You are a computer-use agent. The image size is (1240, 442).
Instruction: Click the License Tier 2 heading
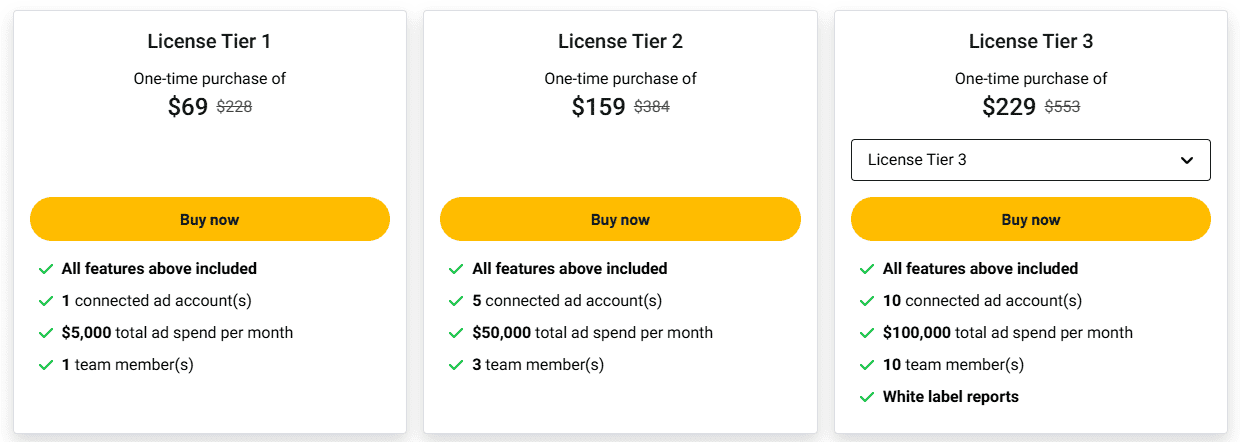coord(620,41)
